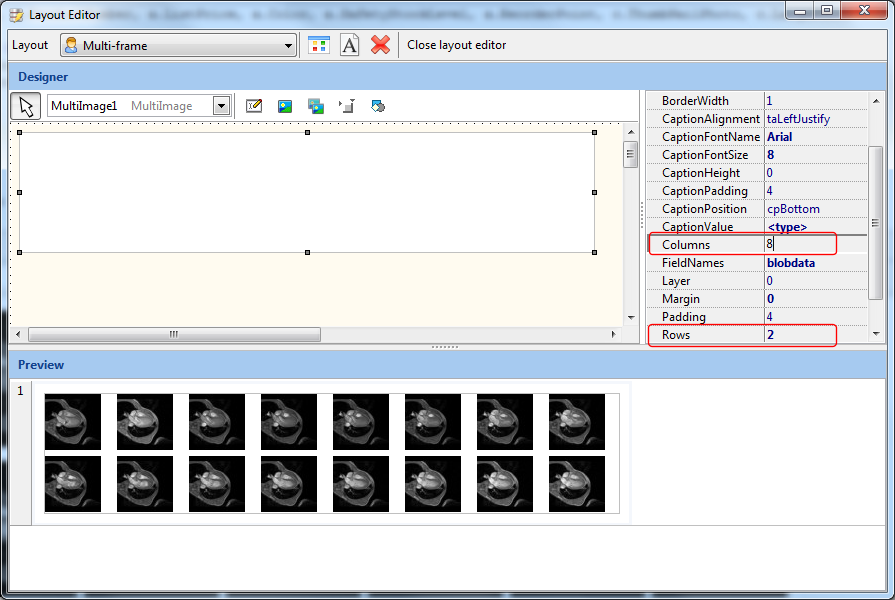Click the arrow-and-square Designer toolbar icon

(x=347, y=106)
